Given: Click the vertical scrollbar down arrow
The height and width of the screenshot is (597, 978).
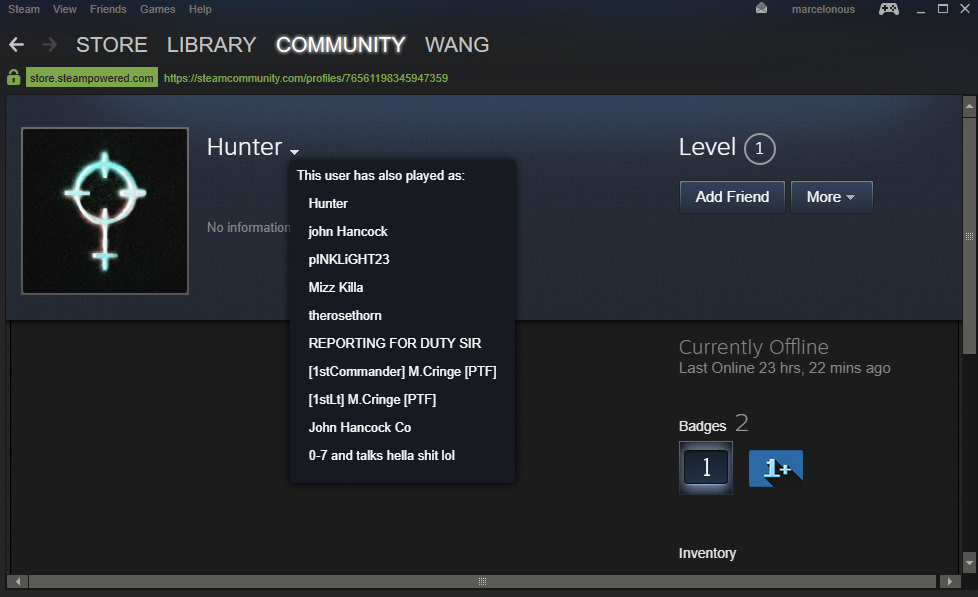Looking at the screenshot, I should (x=969, y=562).
